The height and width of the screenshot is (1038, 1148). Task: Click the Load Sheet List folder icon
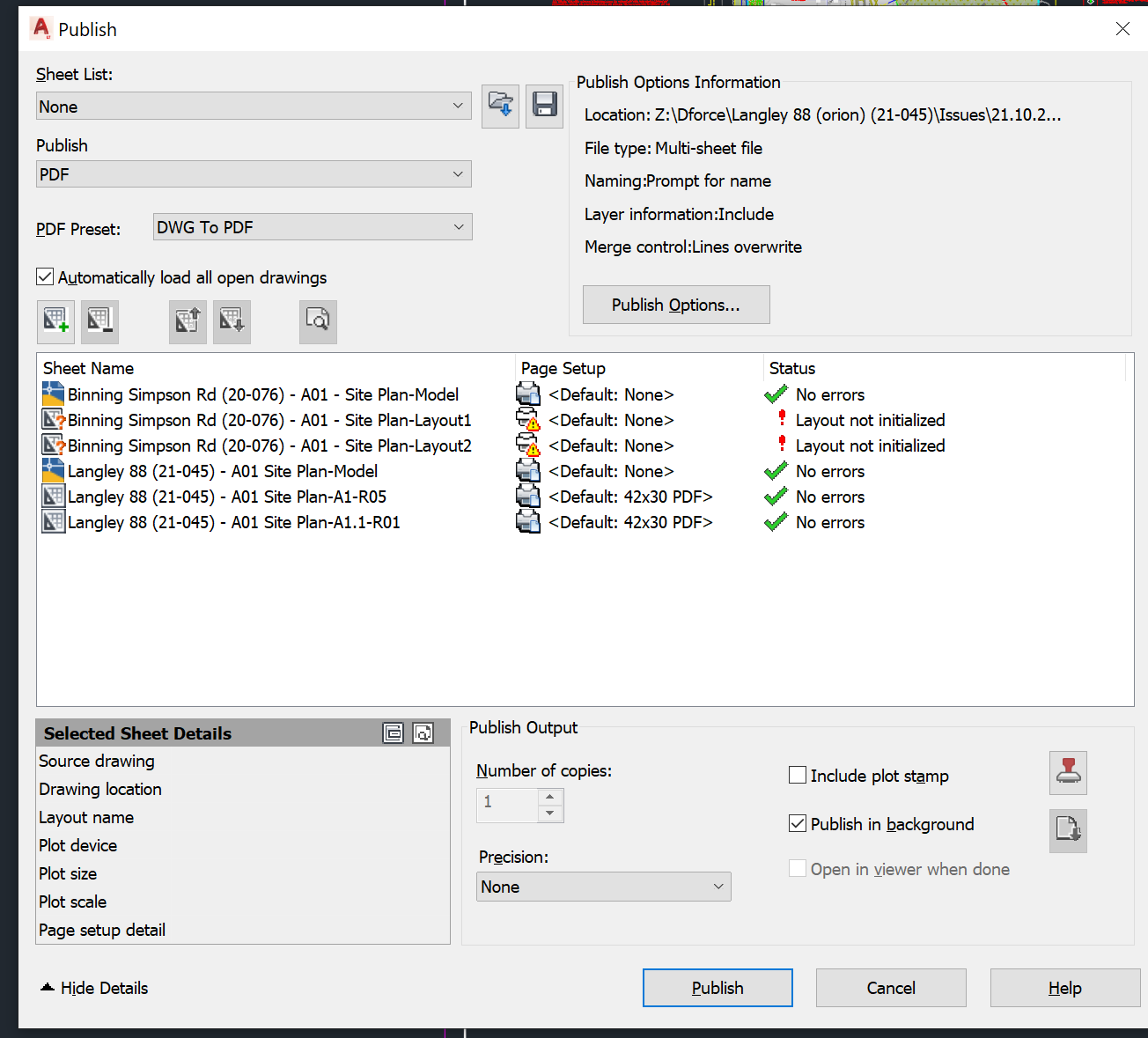click(500, 106)
